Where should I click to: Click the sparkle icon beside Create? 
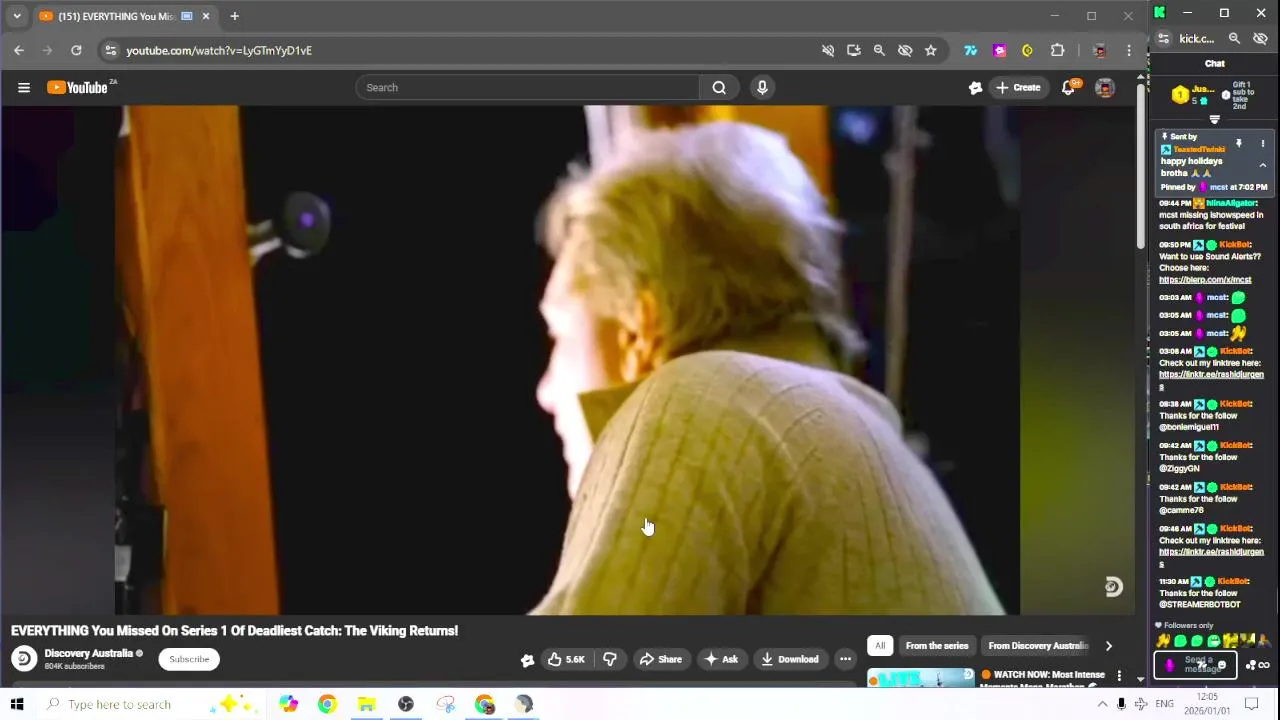pos(976,88)
